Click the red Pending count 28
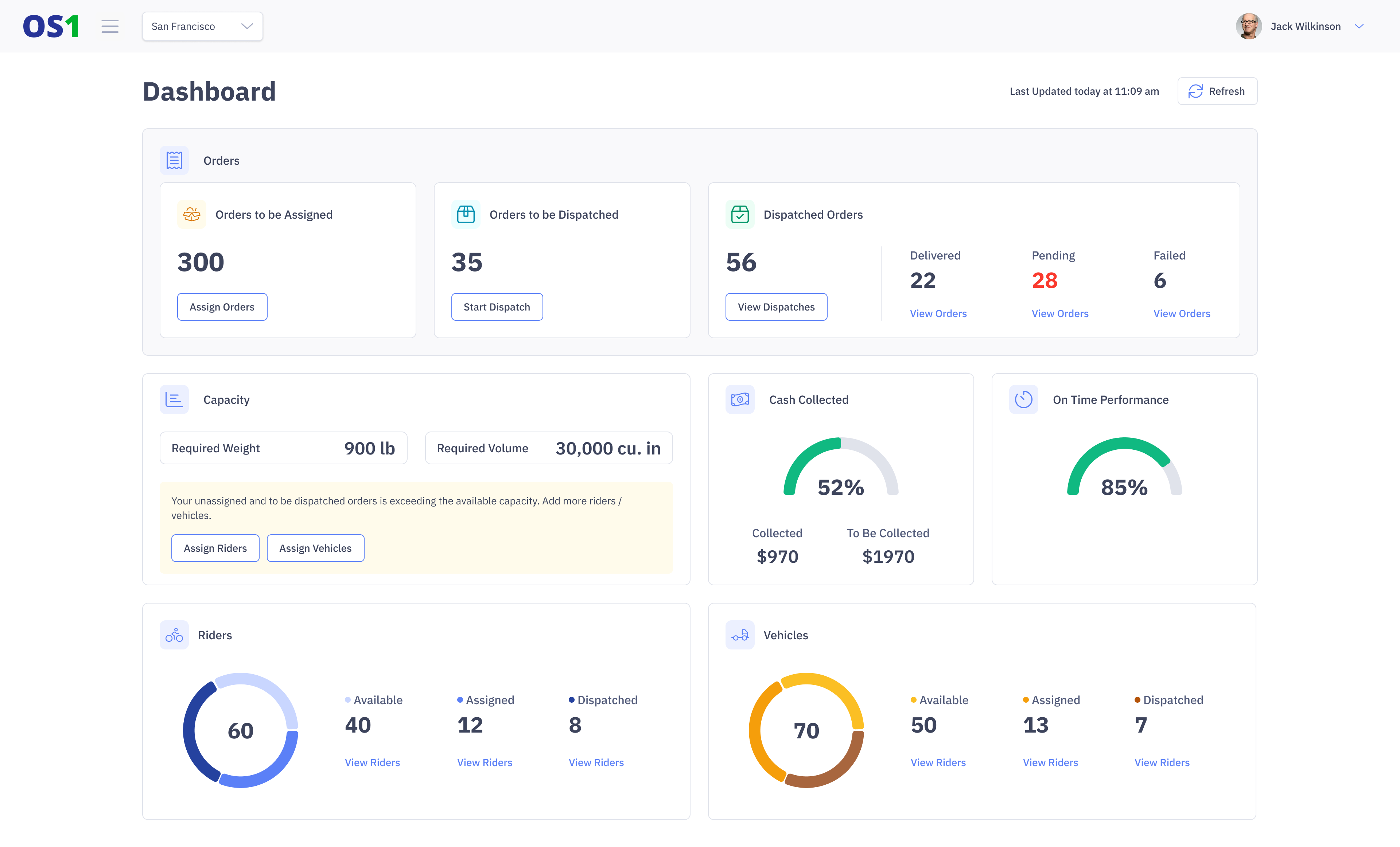The image size is (1400, 847). pos(1044,281)
